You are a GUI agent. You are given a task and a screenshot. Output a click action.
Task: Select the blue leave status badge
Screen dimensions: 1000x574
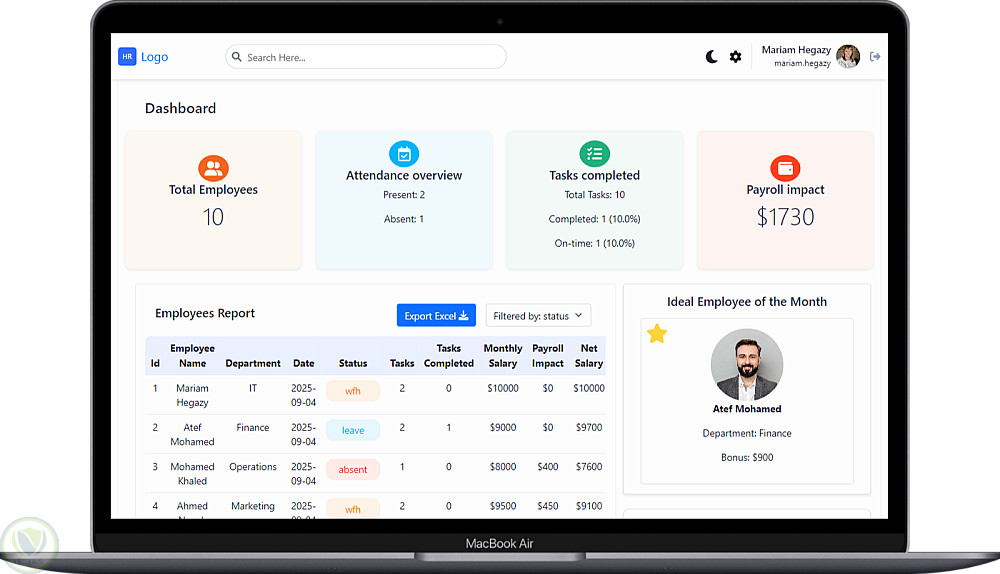pos(353,430)
